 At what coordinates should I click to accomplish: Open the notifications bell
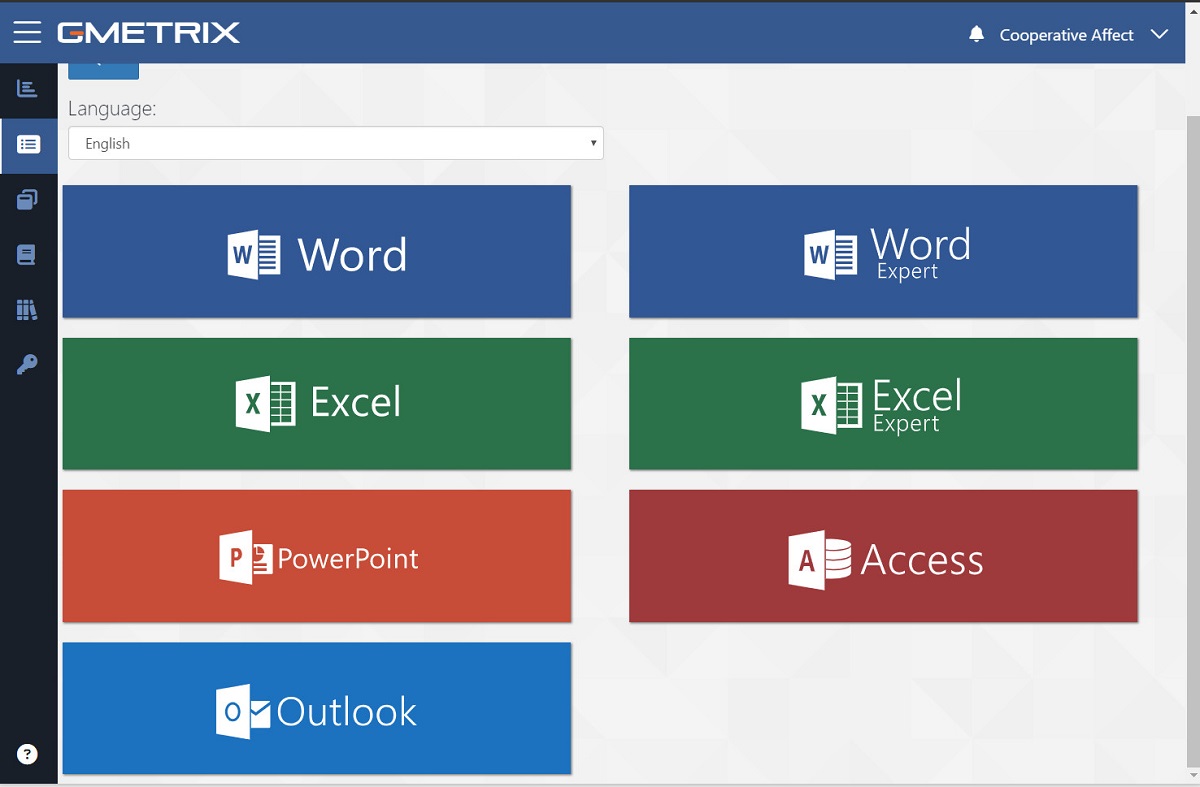(x=977, y=35)
